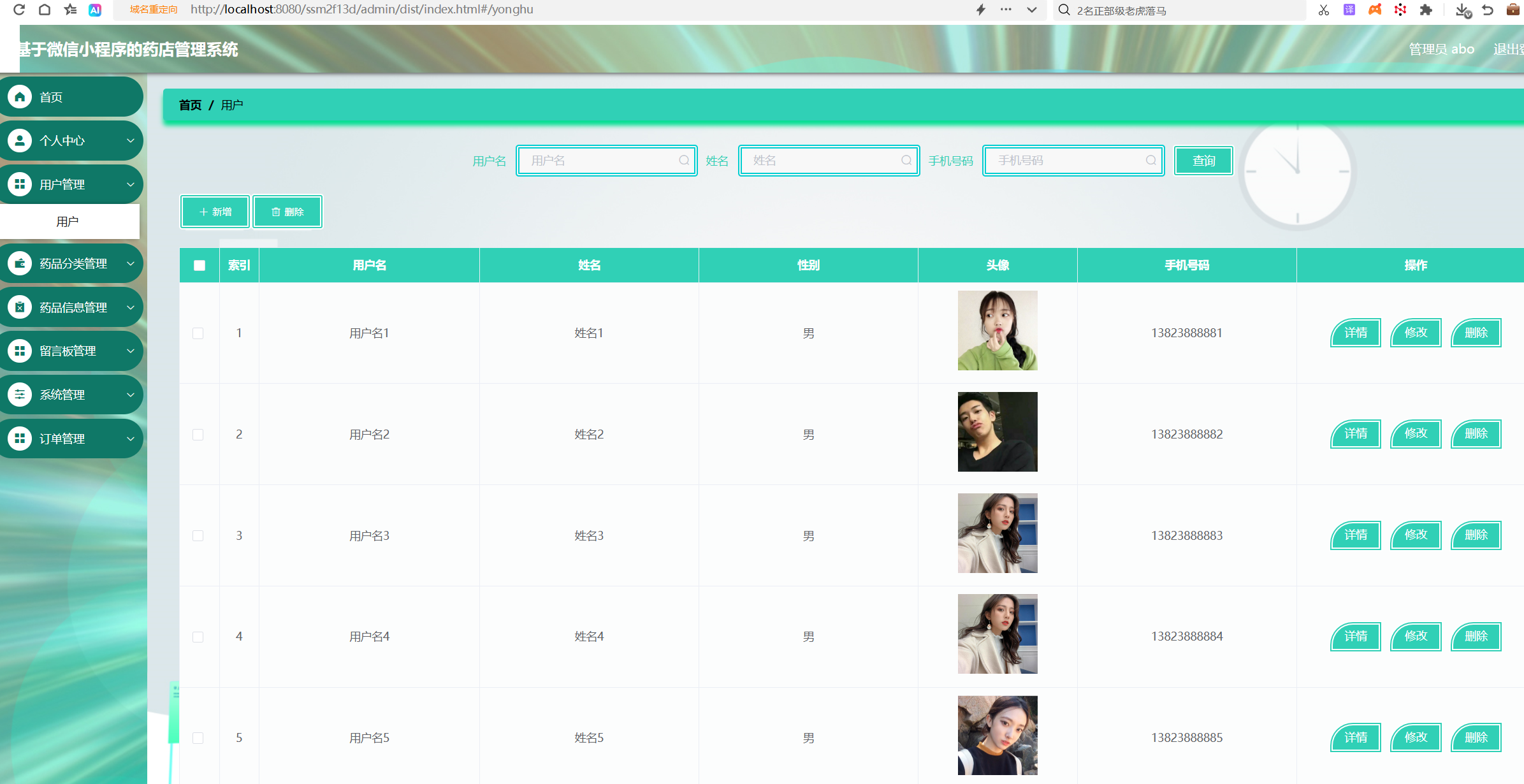The height and width of the screenshot is (784, 1524).
Task: Check the row checkbox for 用户名2
Action: tap(198, 435)
